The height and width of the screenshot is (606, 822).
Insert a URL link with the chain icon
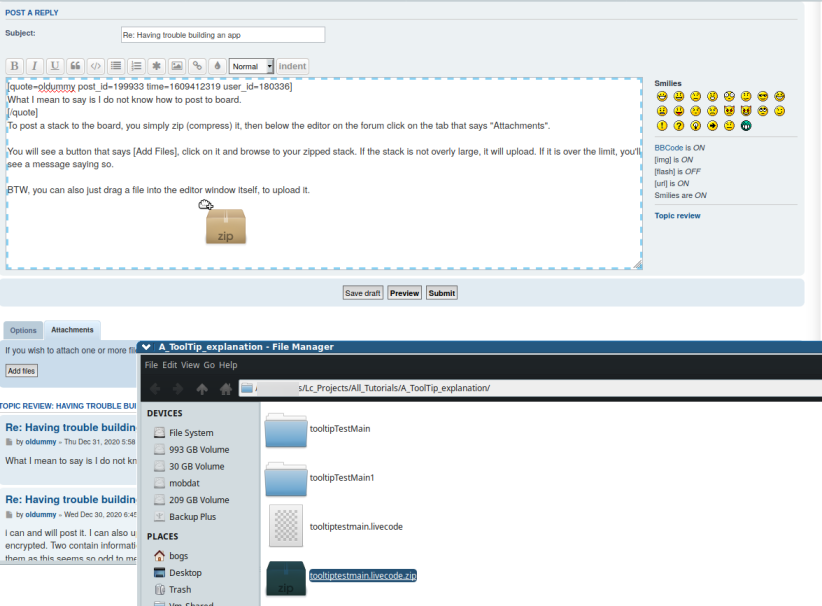tap(197, 66)
